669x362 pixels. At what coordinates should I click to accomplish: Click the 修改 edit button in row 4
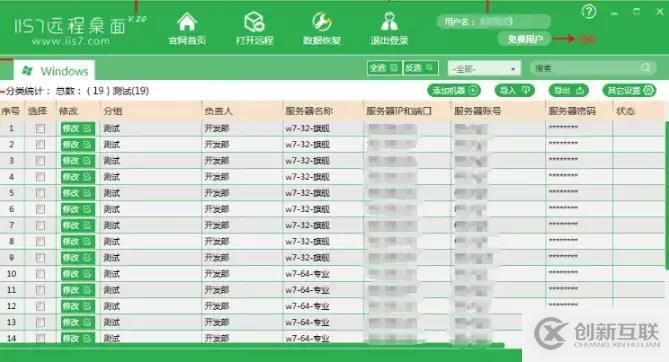pyautogui.click(x=77, y=177)
